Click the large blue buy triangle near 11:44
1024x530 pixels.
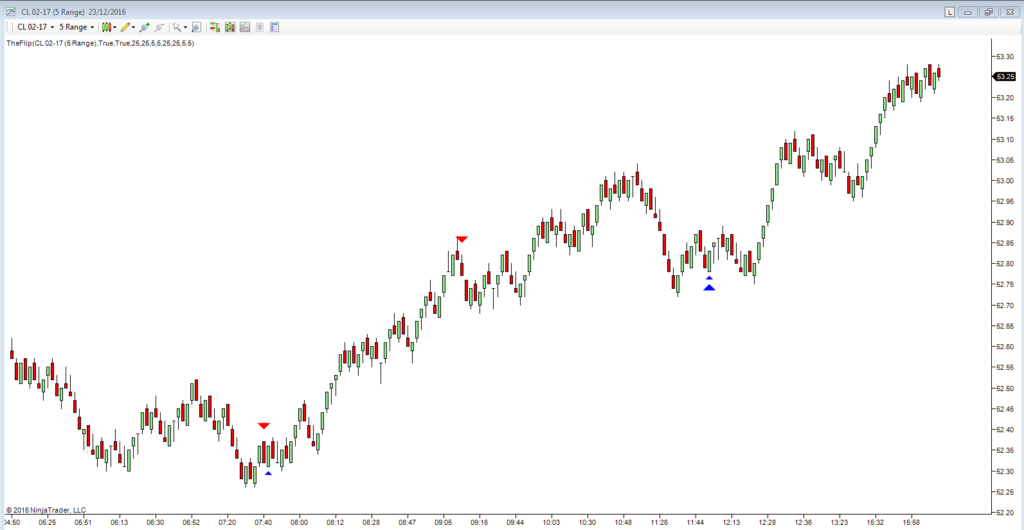click(709, 288)
